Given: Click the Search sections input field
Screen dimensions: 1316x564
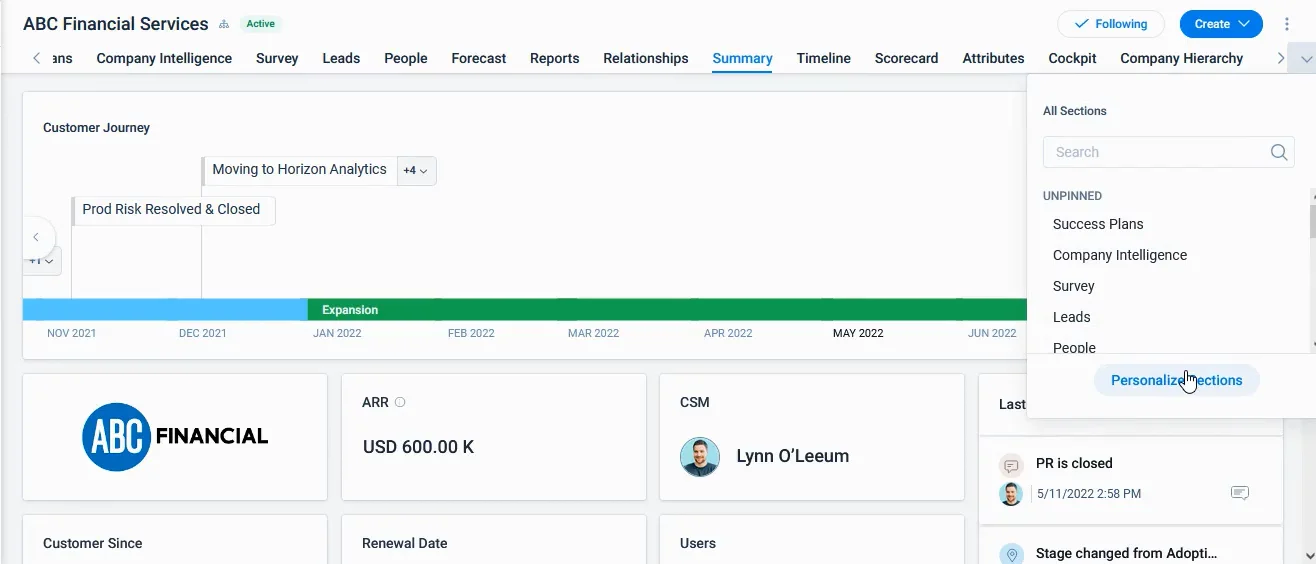Looking at the screenshot, I should (x=1168, y=152).
